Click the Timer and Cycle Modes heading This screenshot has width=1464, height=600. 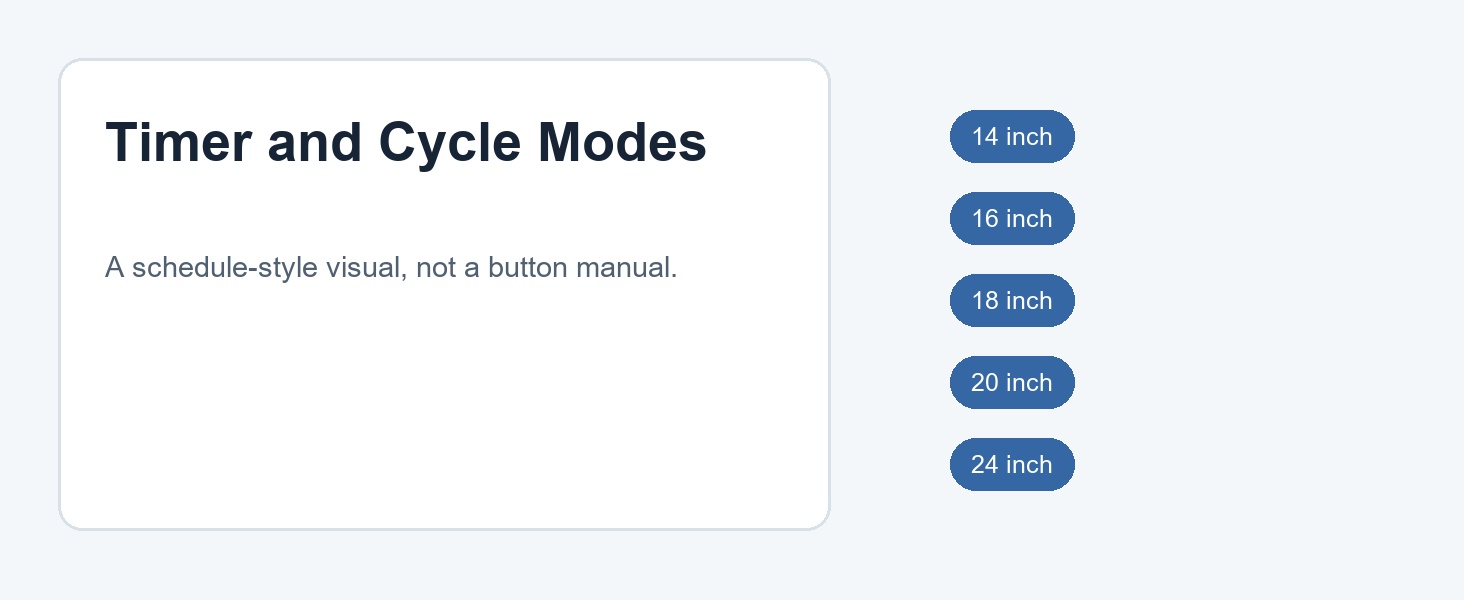(x=406, y=141)
